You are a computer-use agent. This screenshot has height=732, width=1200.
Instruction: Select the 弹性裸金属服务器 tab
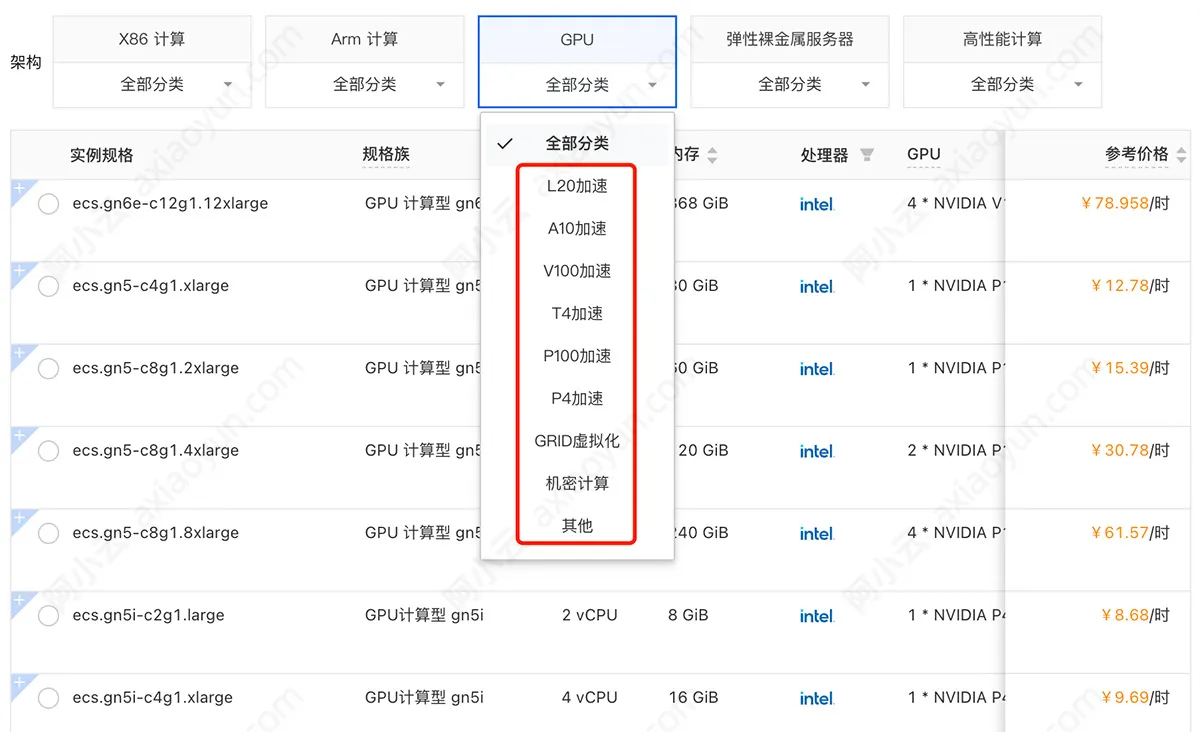(790, 40)
